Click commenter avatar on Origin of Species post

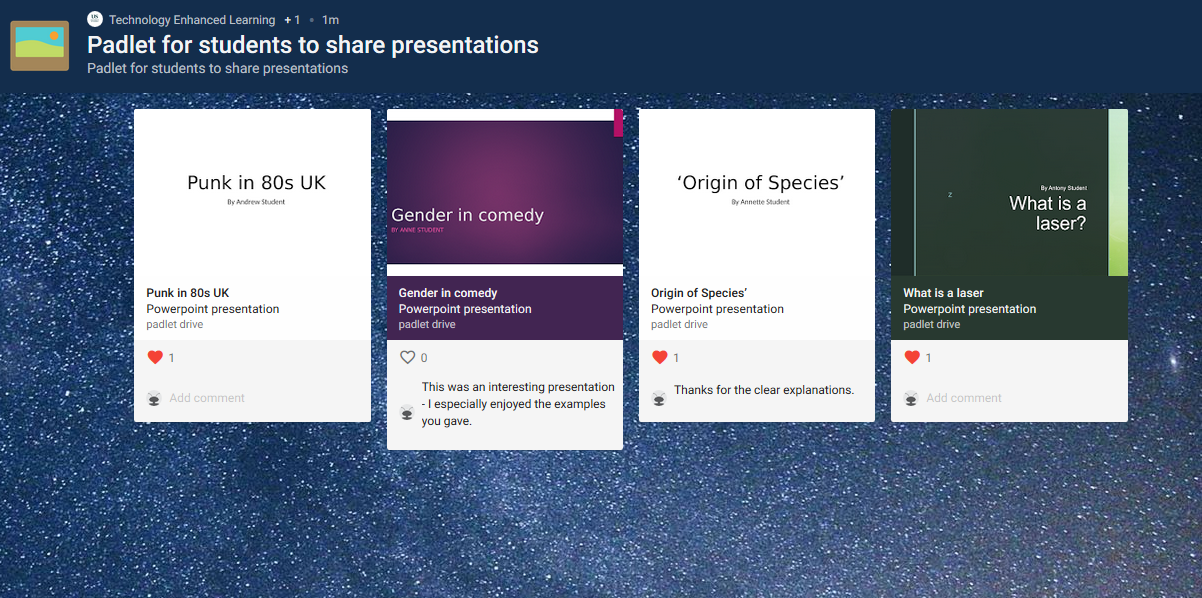659,398
